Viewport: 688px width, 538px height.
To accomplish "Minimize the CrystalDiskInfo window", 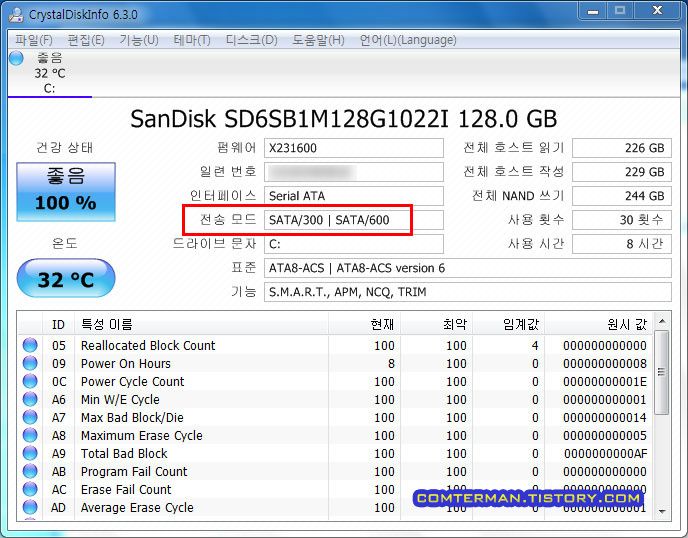I will pyautogui.click(x=593, y=11).
